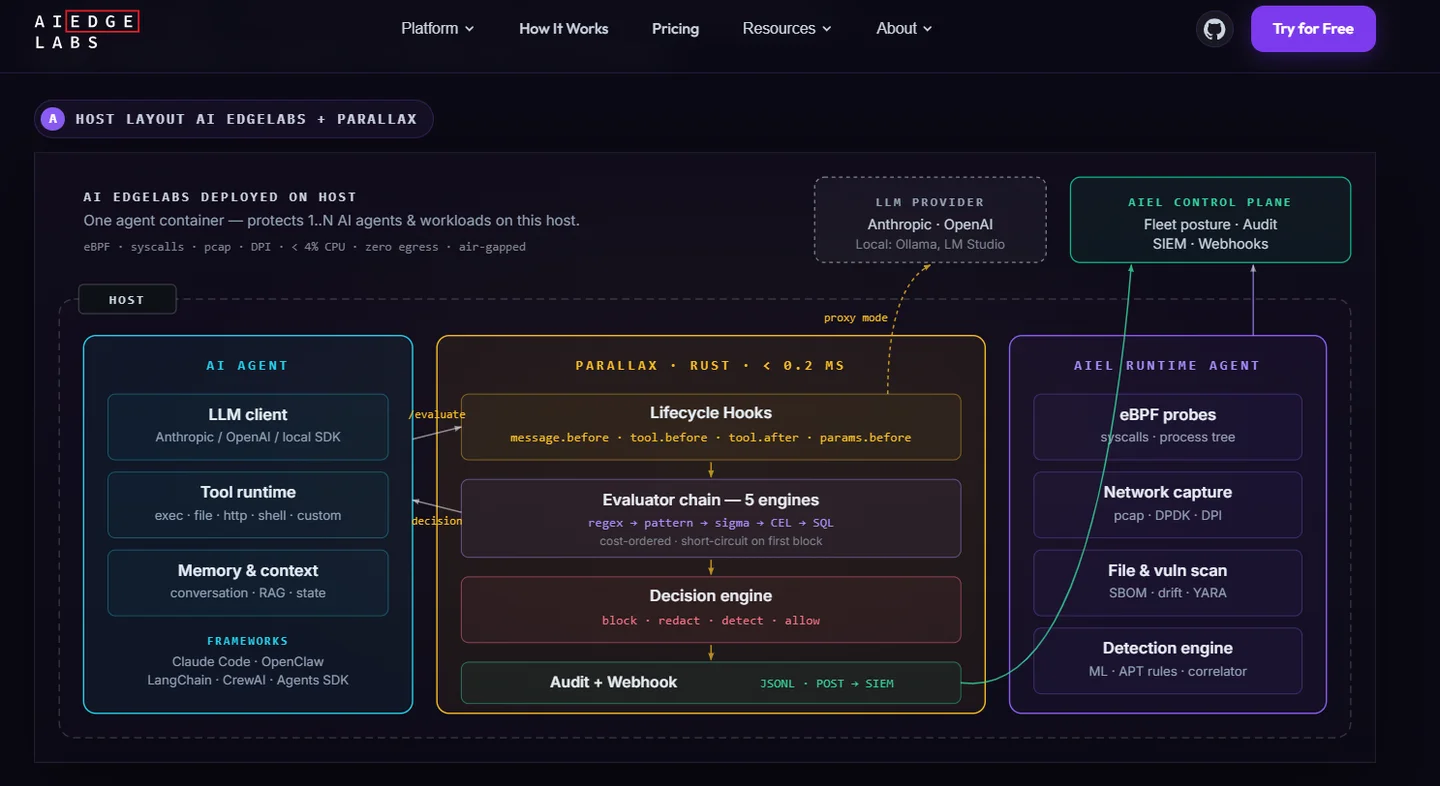Click 'block · redact · detect · allow' text
Viewport: 1440px width, 786px height.
pyautogui.click(x=711, y=621)
